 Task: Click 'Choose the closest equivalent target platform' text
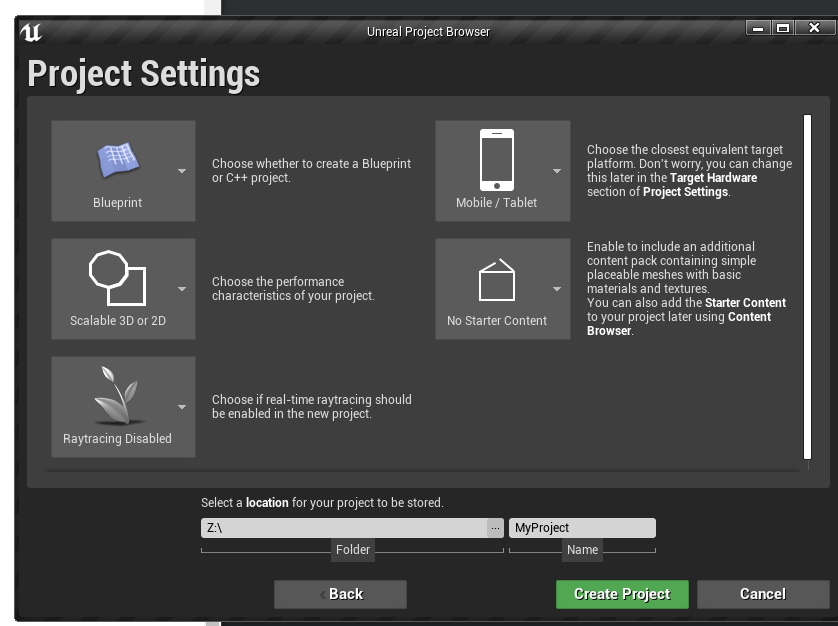[x=689, y=171]
